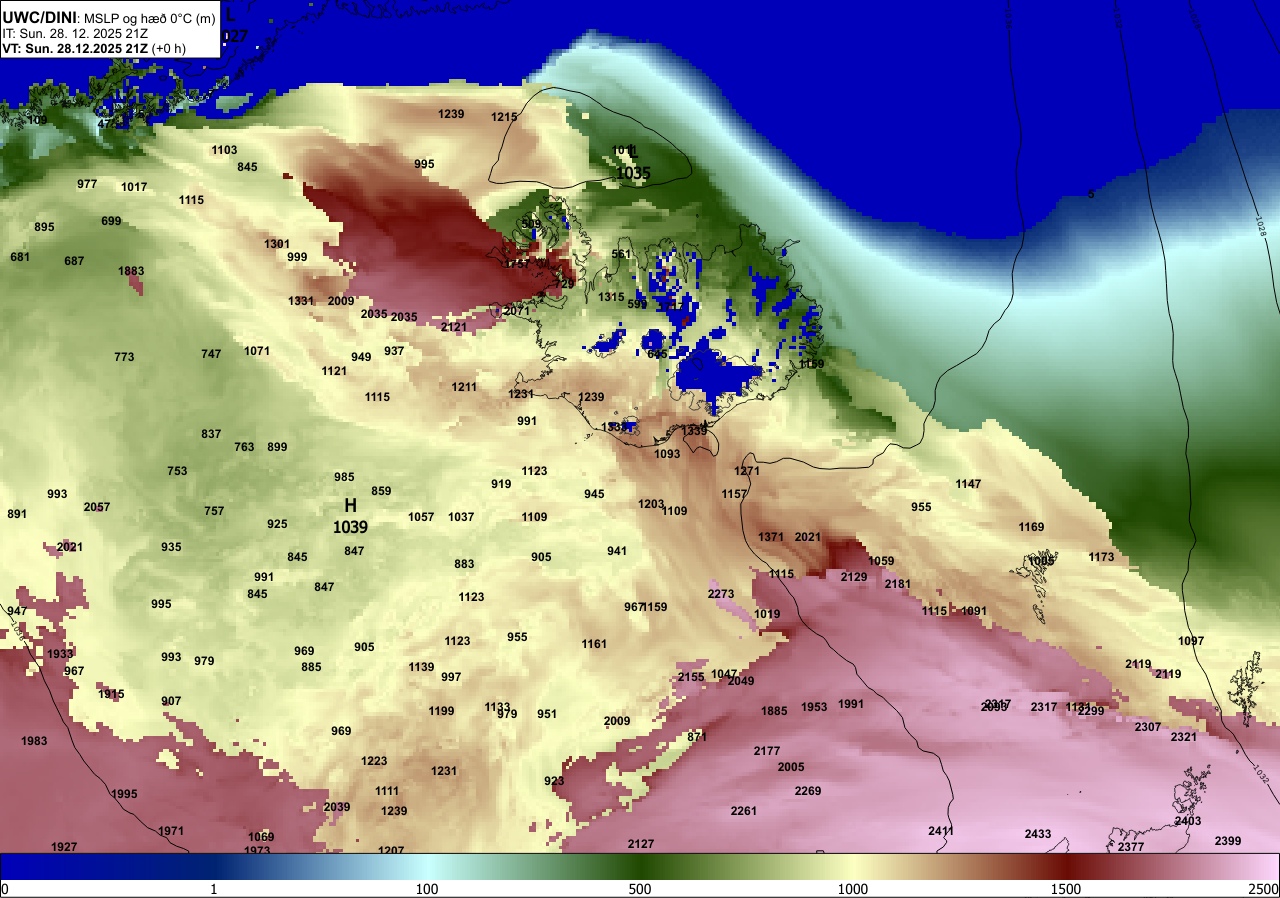Click the height value 1883
The height and width of the screenshot is (898, 1280).
point(131,271)
